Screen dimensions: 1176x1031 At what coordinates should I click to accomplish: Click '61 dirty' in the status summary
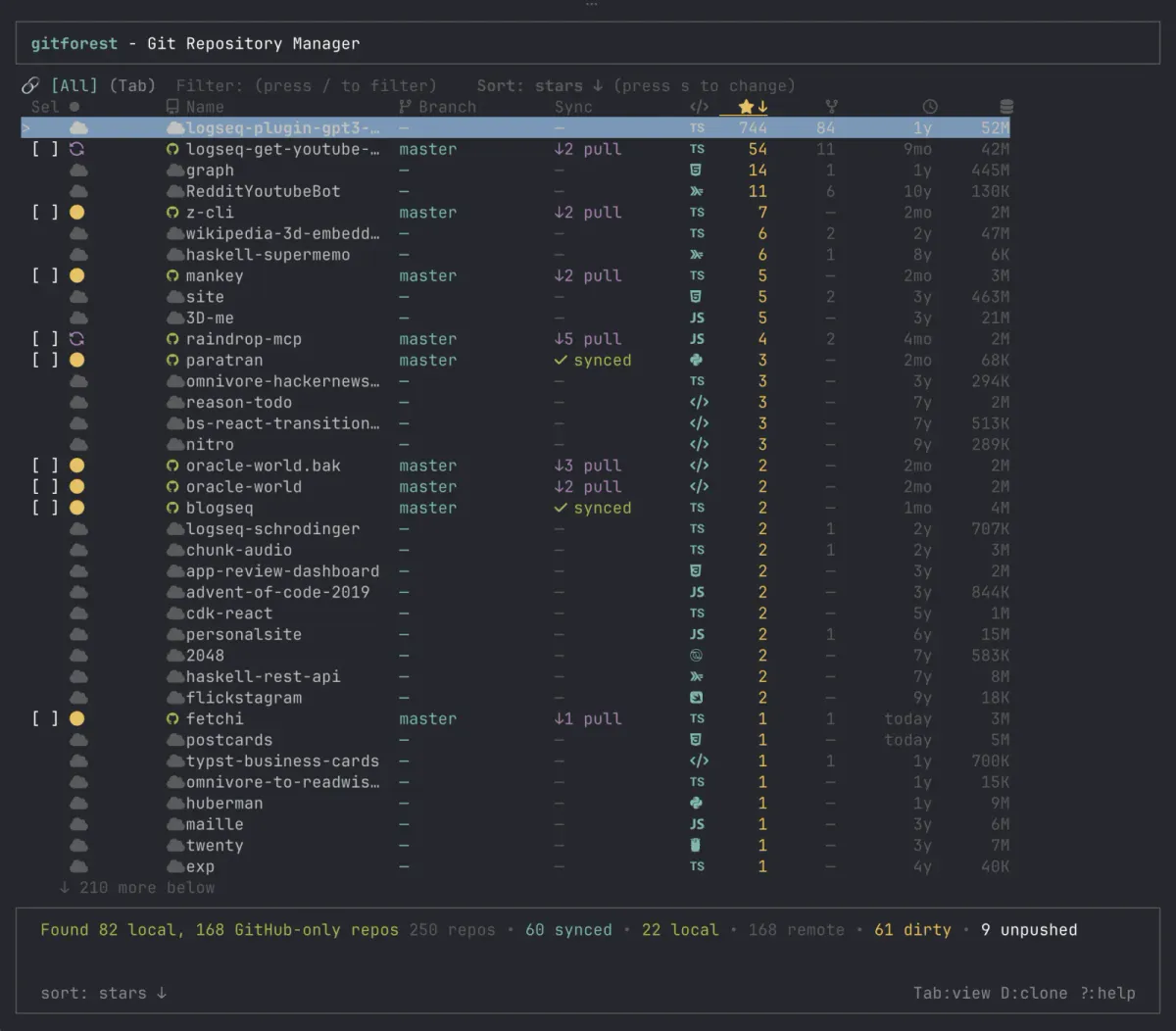tap(912, 930)
